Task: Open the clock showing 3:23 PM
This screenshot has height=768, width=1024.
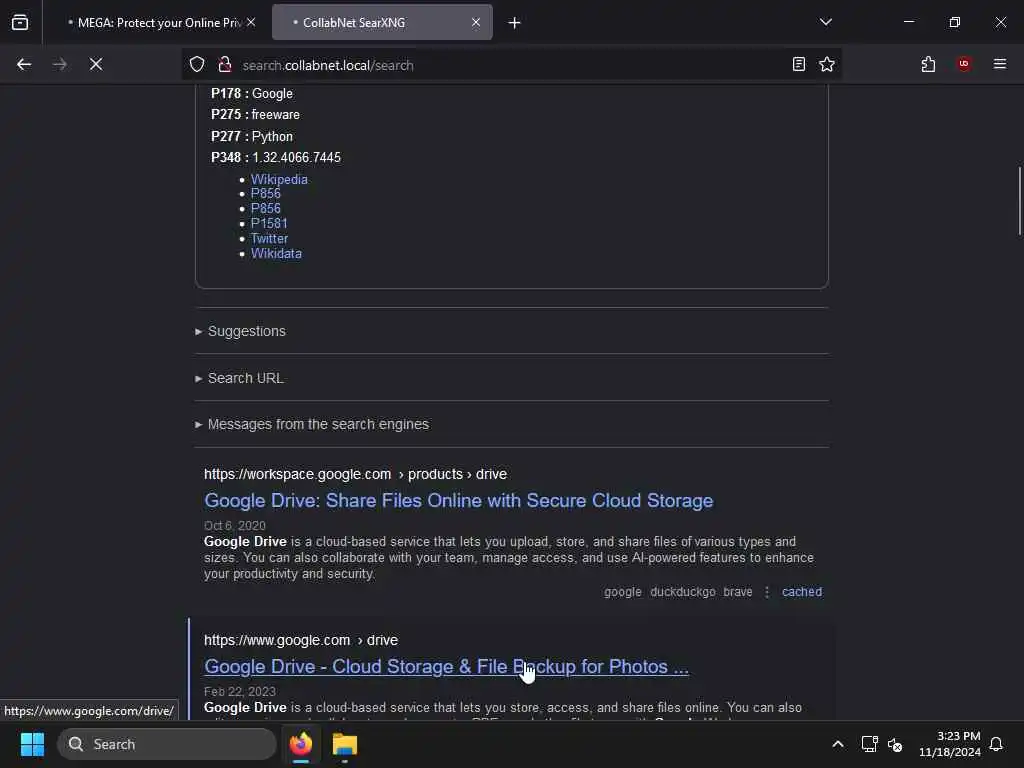Action: tap(950, 744)
